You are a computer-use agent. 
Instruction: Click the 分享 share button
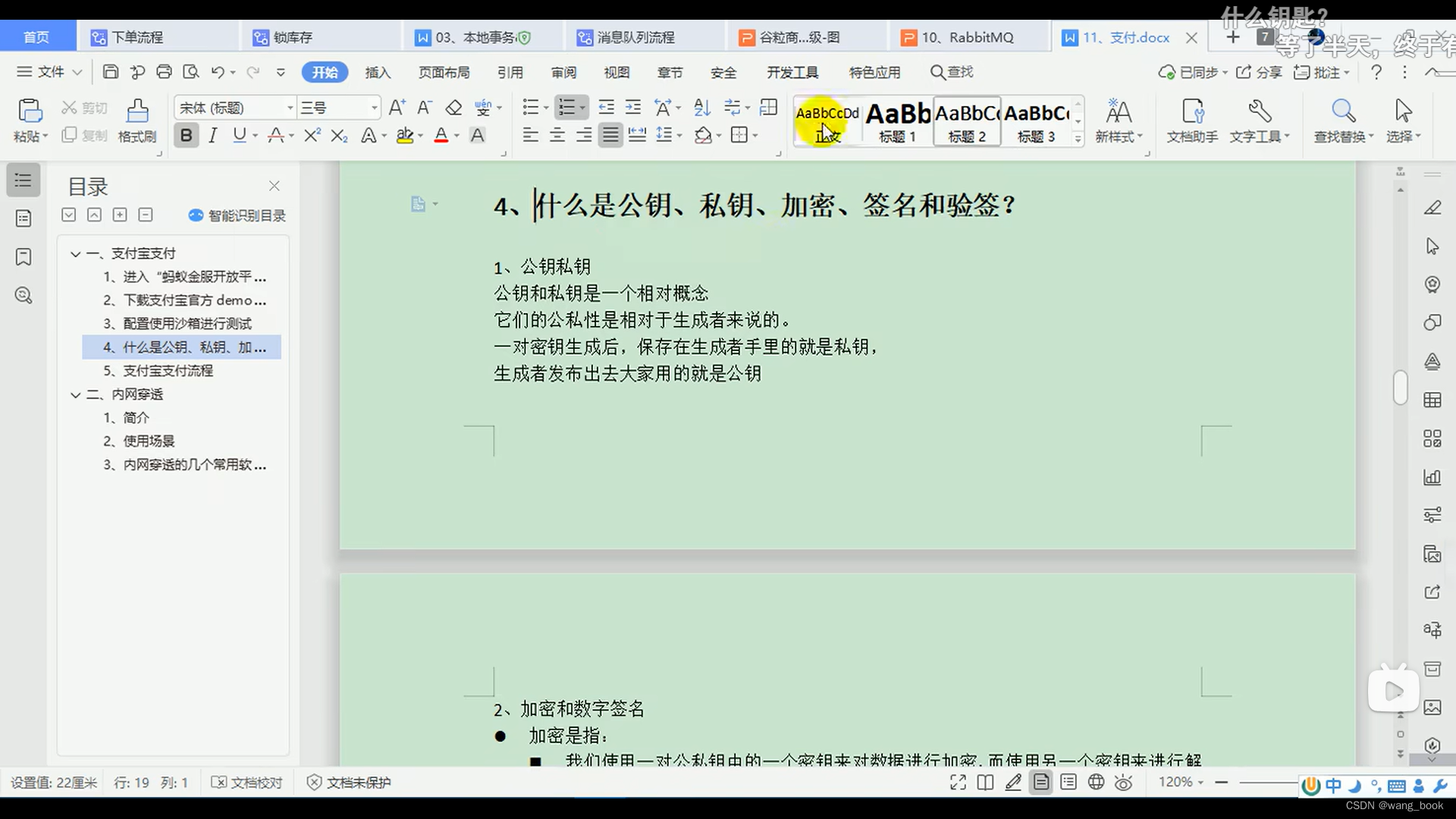[1260, 72]
